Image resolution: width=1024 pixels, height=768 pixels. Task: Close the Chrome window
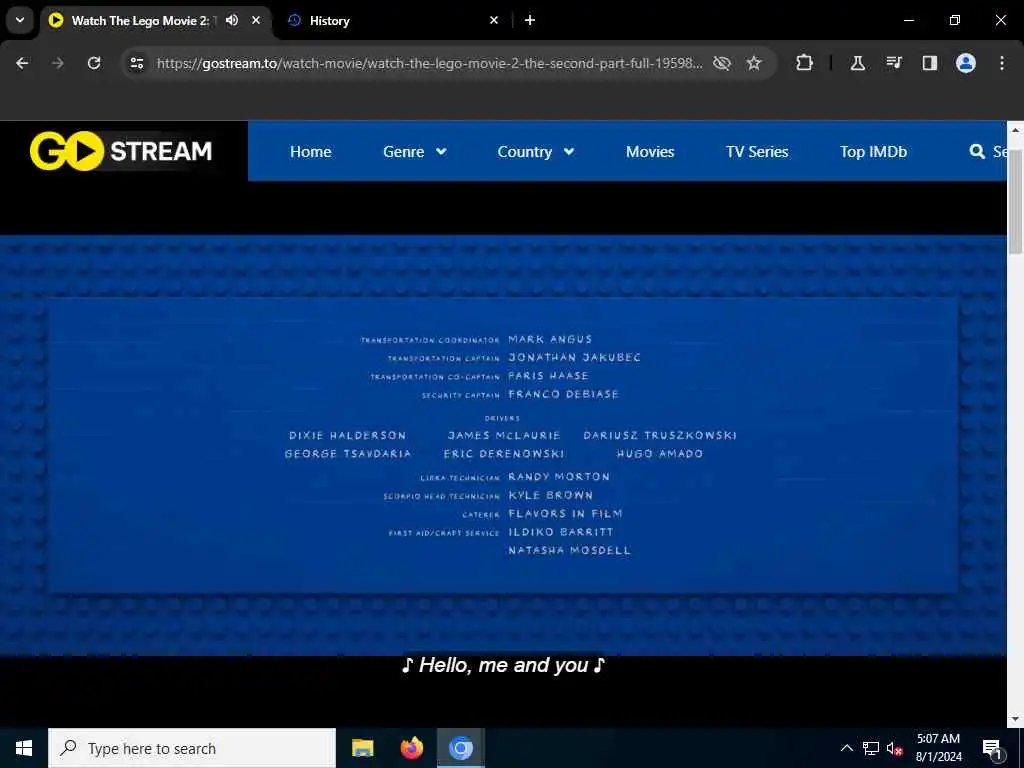[x=1000, y=20]
